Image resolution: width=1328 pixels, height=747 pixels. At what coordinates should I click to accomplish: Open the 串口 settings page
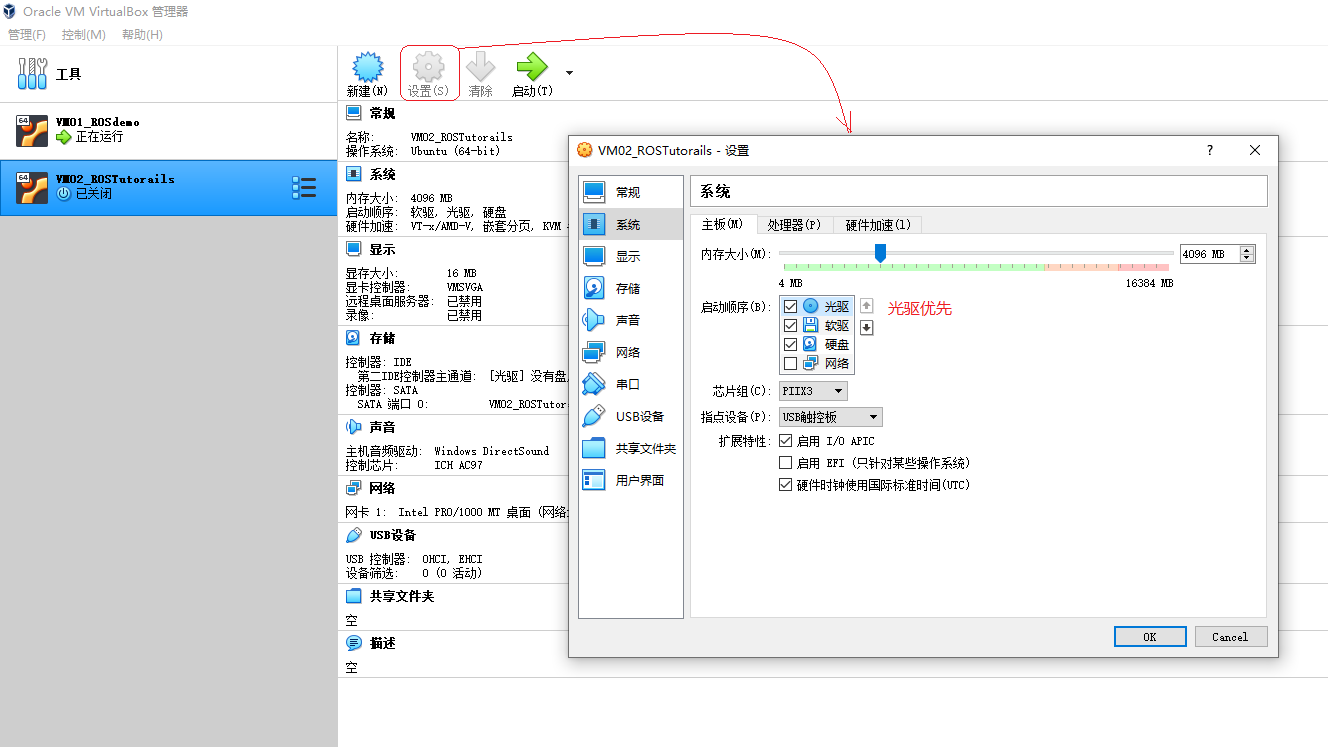pos(630,383)
